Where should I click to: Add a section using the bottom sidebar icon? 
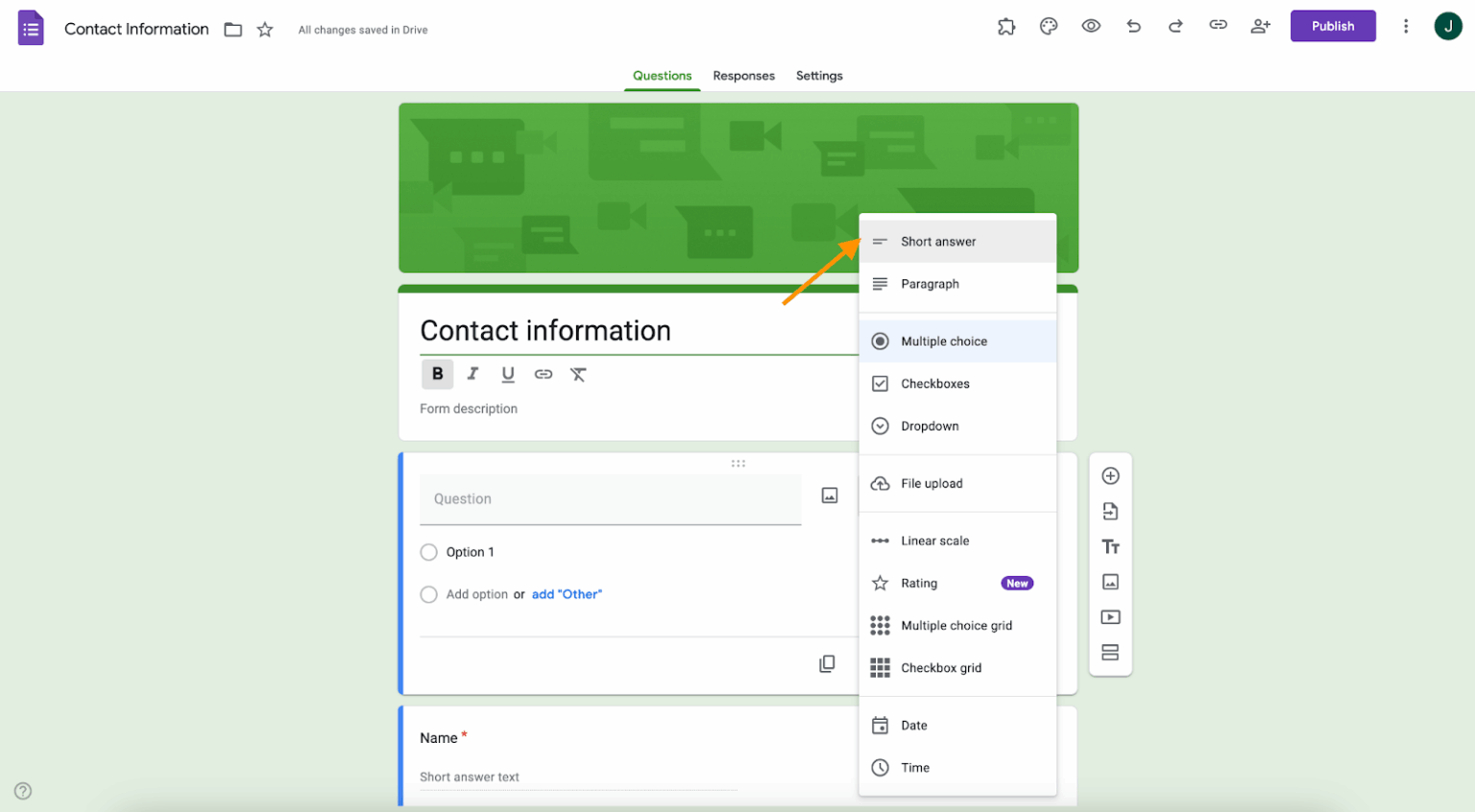pyautogui.click(x=1110, y=652)
